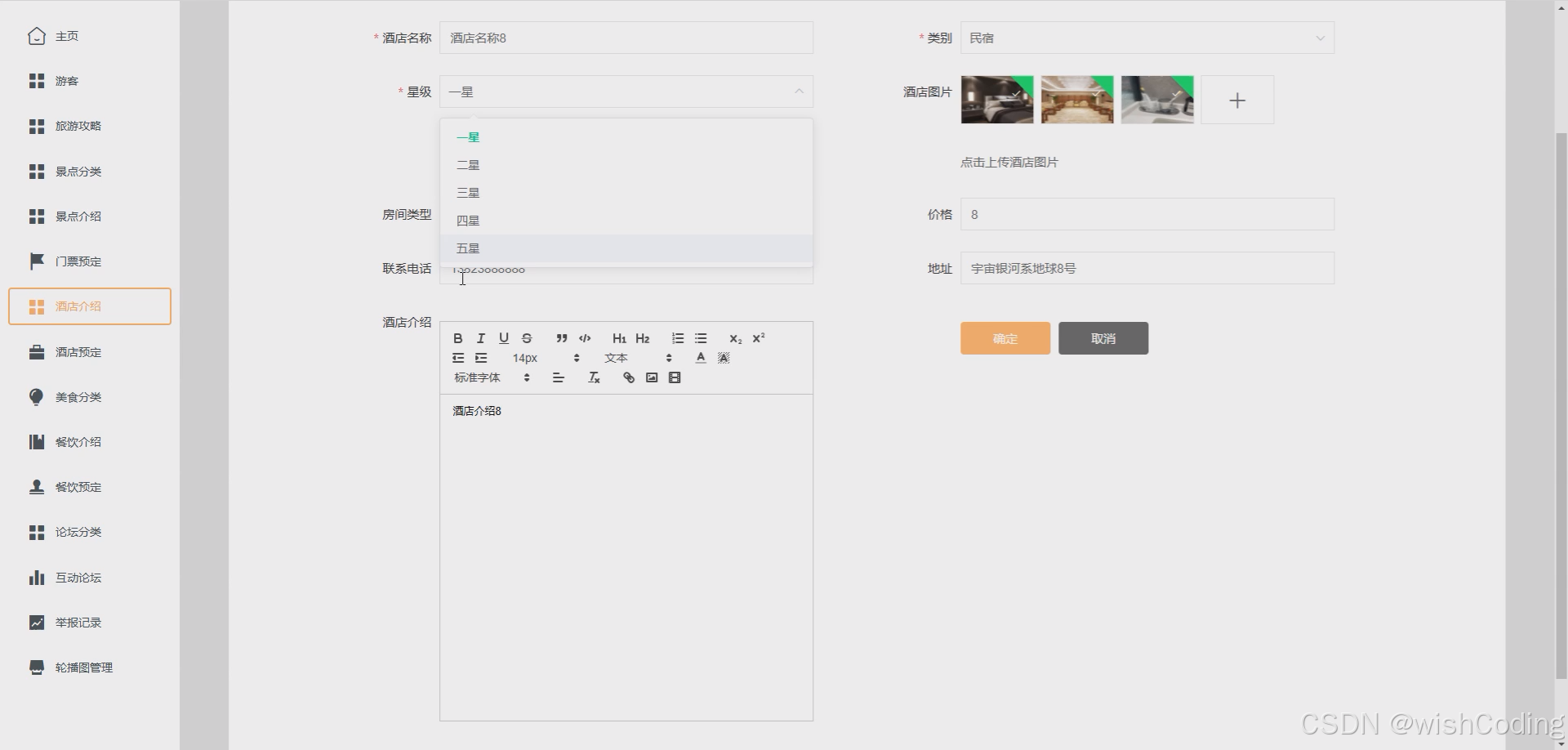Insert a hyperlink in the editor
The width and height of the screenshot is (1568, 750).
(629, 377)
